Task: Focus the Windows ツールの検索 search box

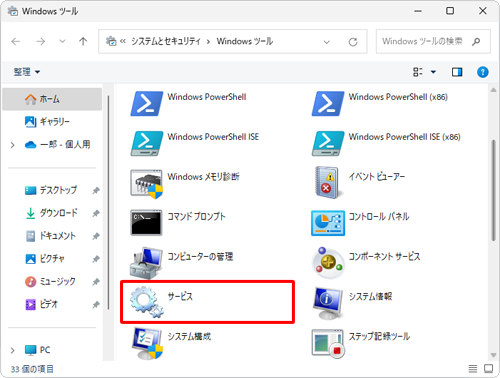Action: [x=433, y=41]
